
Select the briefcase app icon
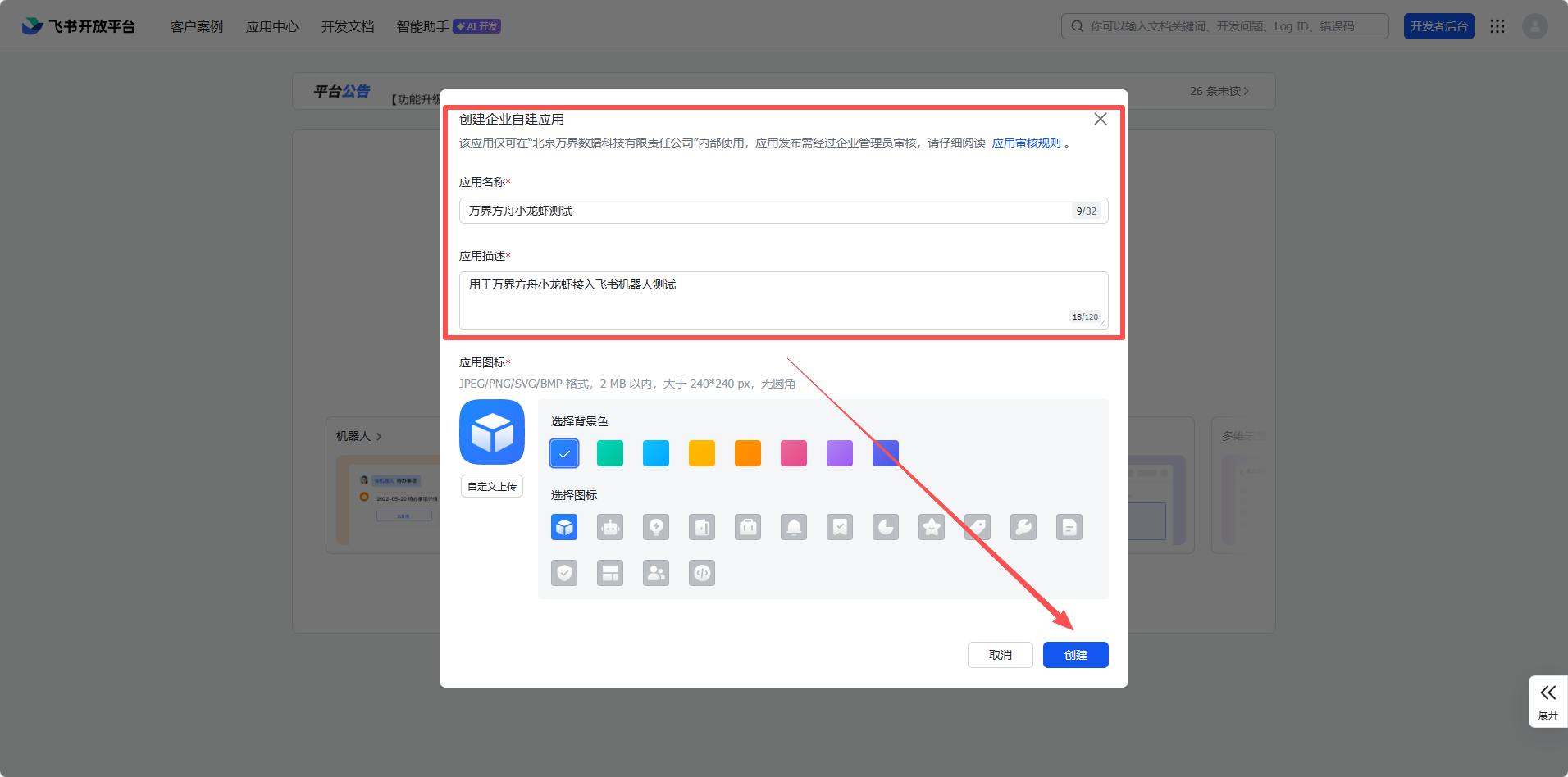748,527
